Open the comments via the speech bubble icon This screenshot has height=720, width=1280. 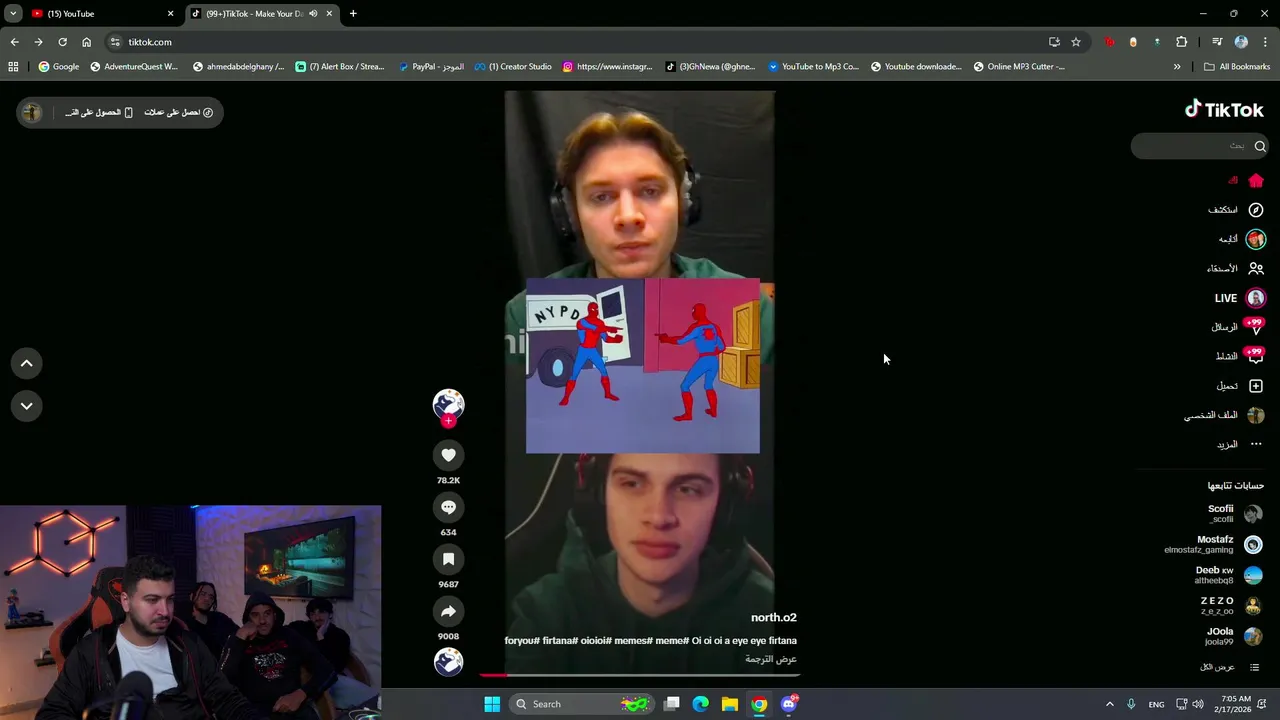coord(448,507)
